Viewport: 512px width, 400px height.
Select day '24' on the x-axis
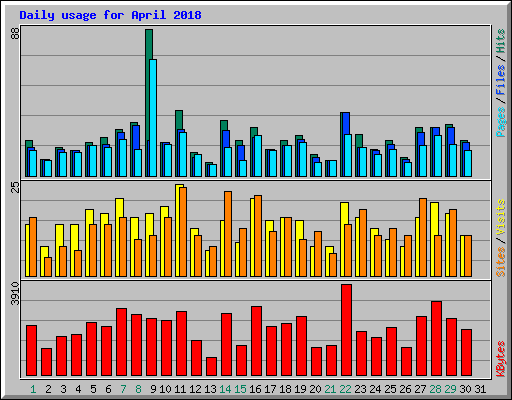click(375, 389)
